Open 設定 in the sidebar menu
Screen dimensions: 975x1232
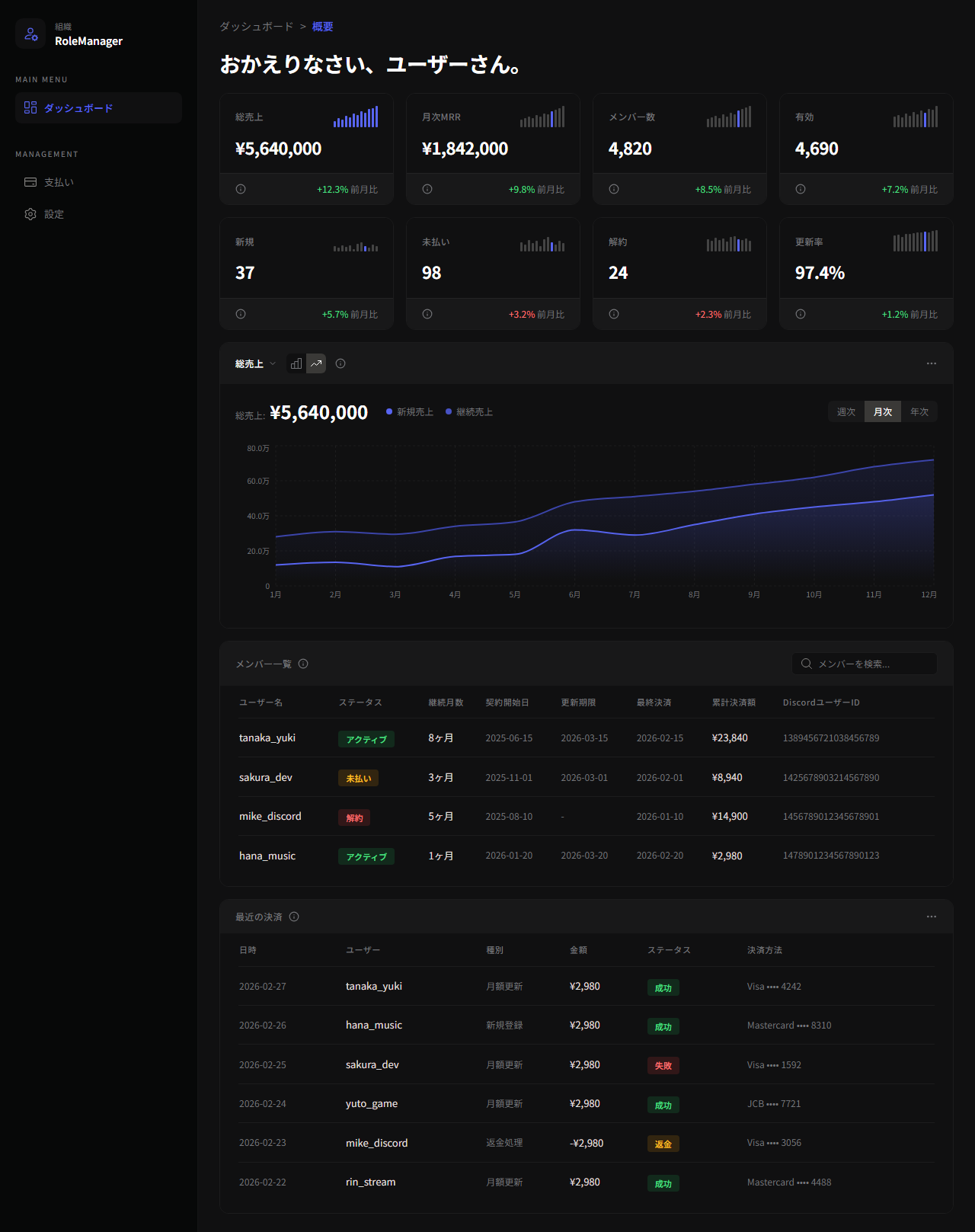point(53,214)
